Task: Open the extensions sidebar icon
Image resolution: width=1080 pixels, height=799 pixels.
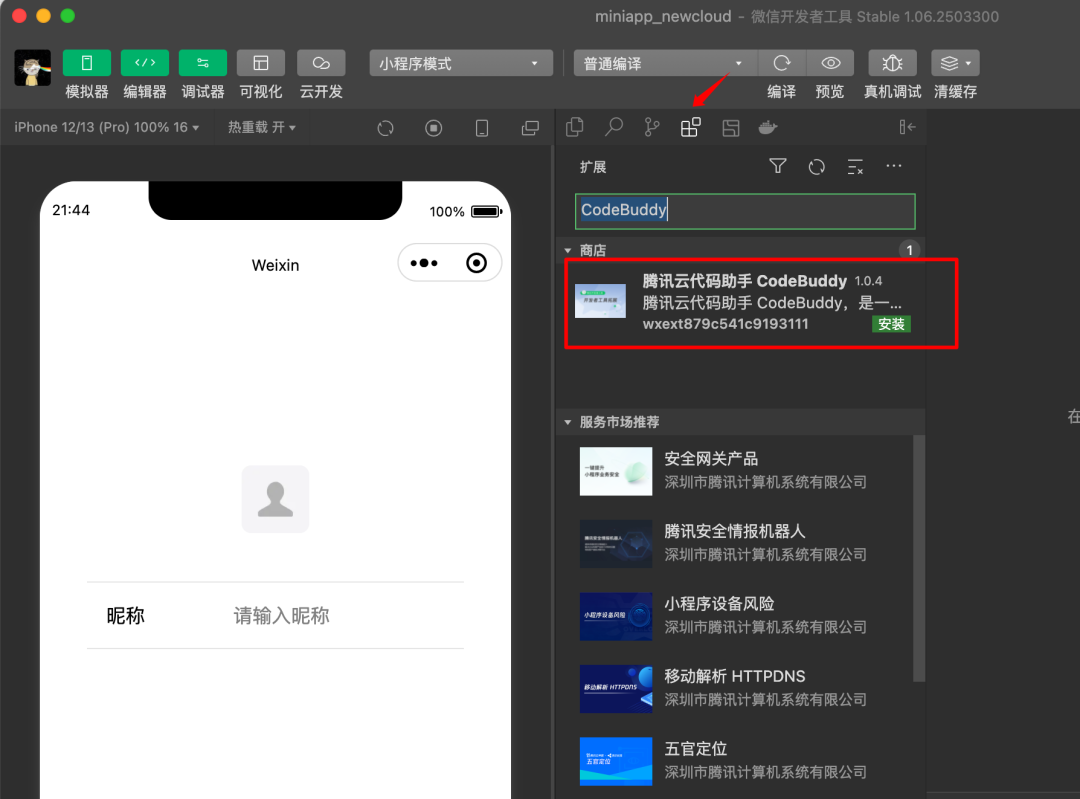Action: tap(691, 127)
